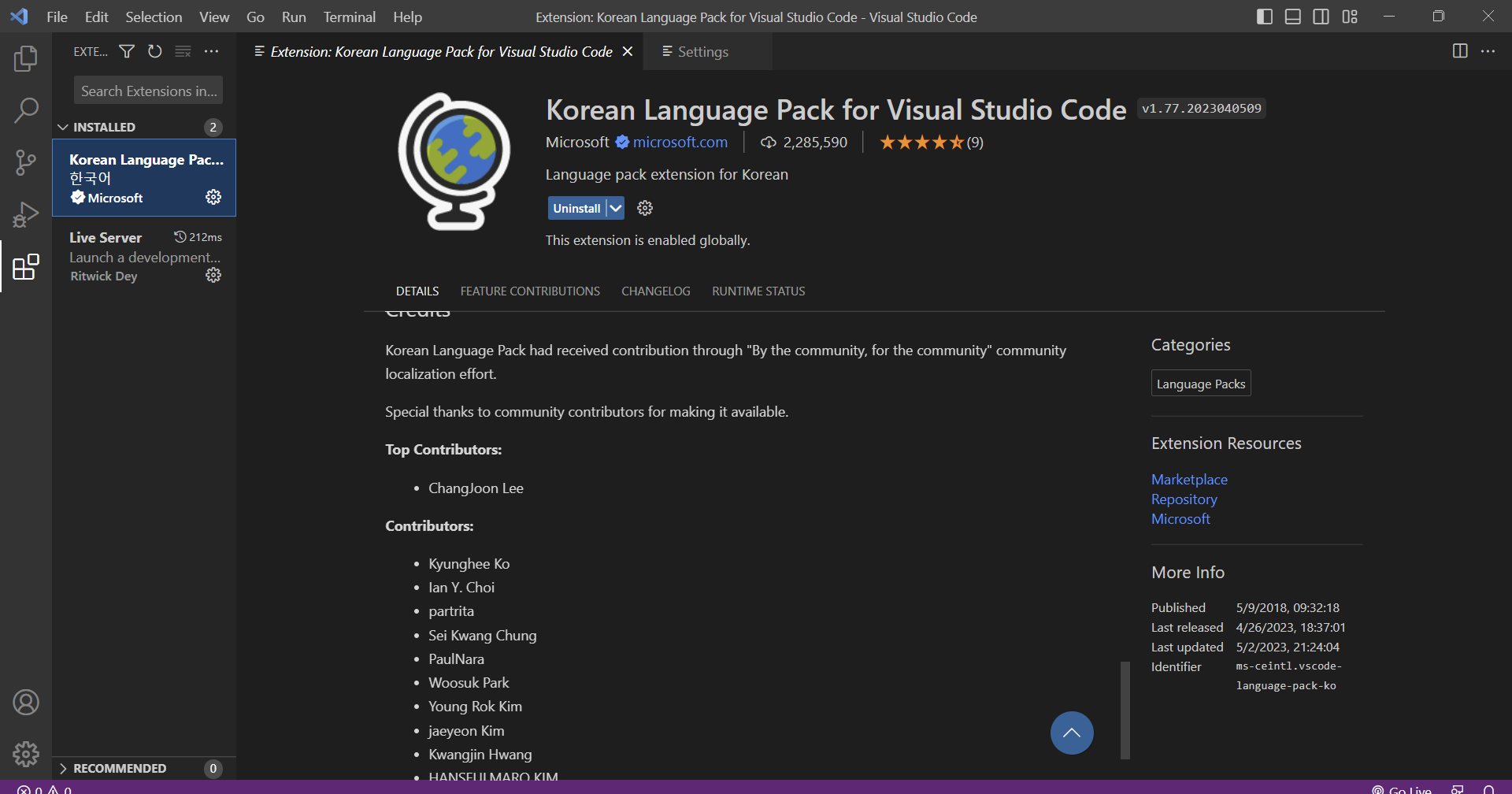Switch to RUNTIME STATUS tab
1512x794 pixels.
pos(758,291)
